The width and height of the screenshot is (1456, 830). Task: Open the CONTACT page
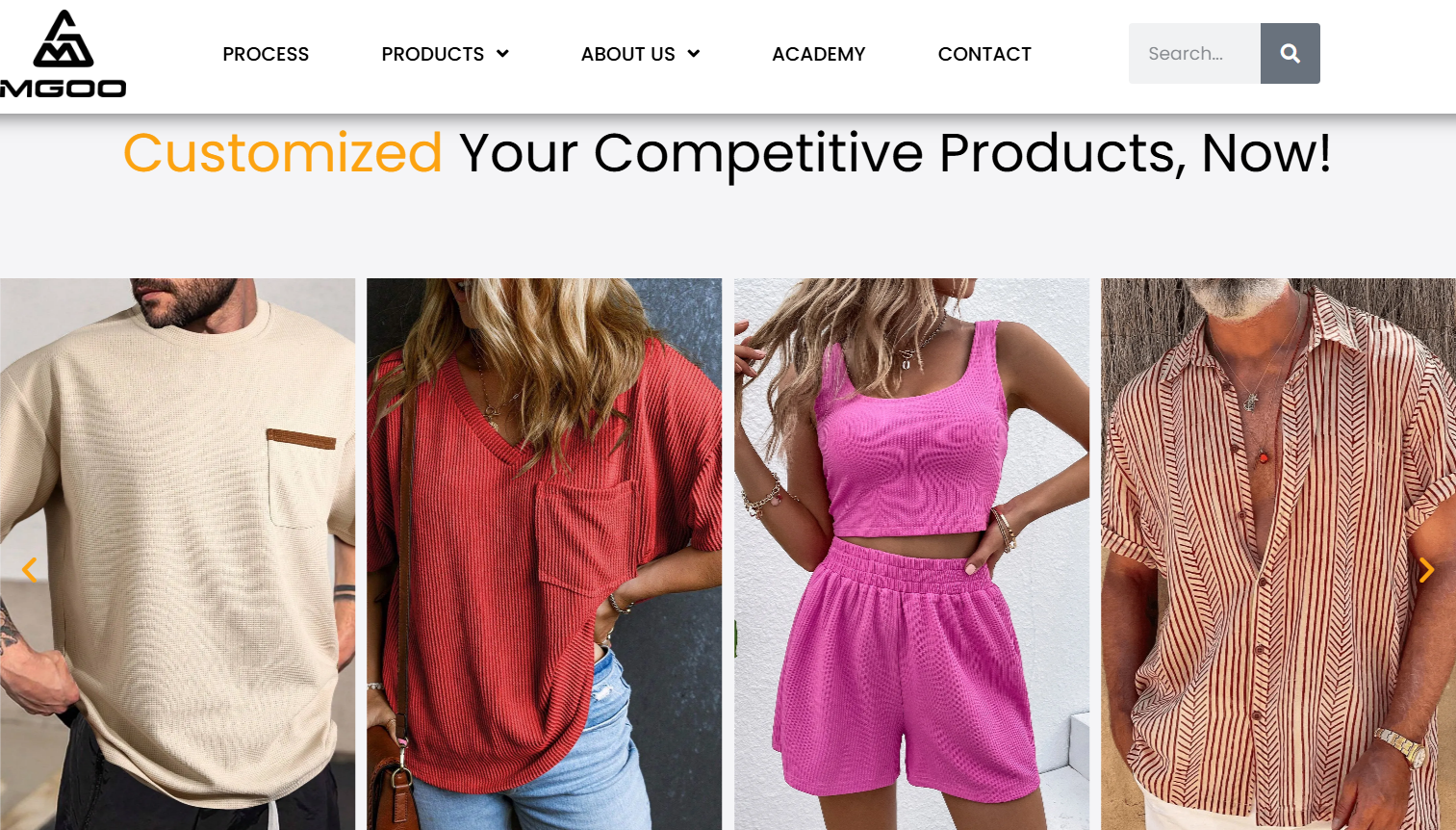coord(984,54)
